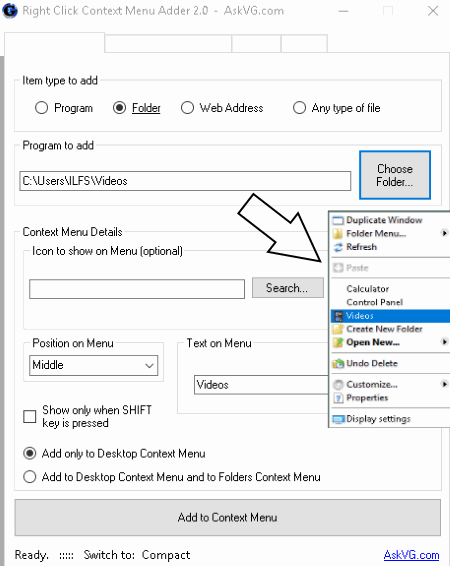Image resolution: width=450 pixels, height=566 pixels.
Task: Switch to Compact mode
Action: pyautogui.click(x=166, y=555)
